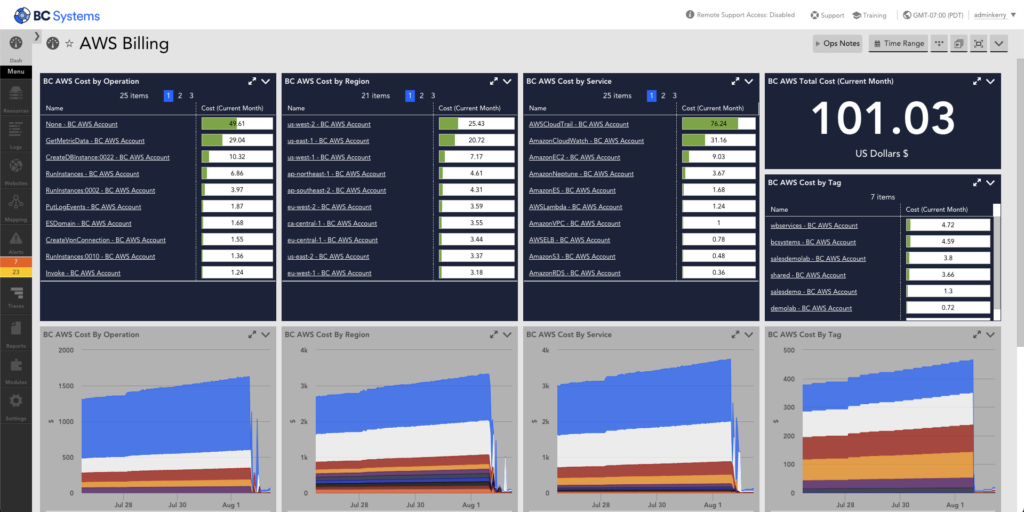Screen dimensions: 1024x512
Task: Open the Dash section in sidebar
Action: (16, 47)
